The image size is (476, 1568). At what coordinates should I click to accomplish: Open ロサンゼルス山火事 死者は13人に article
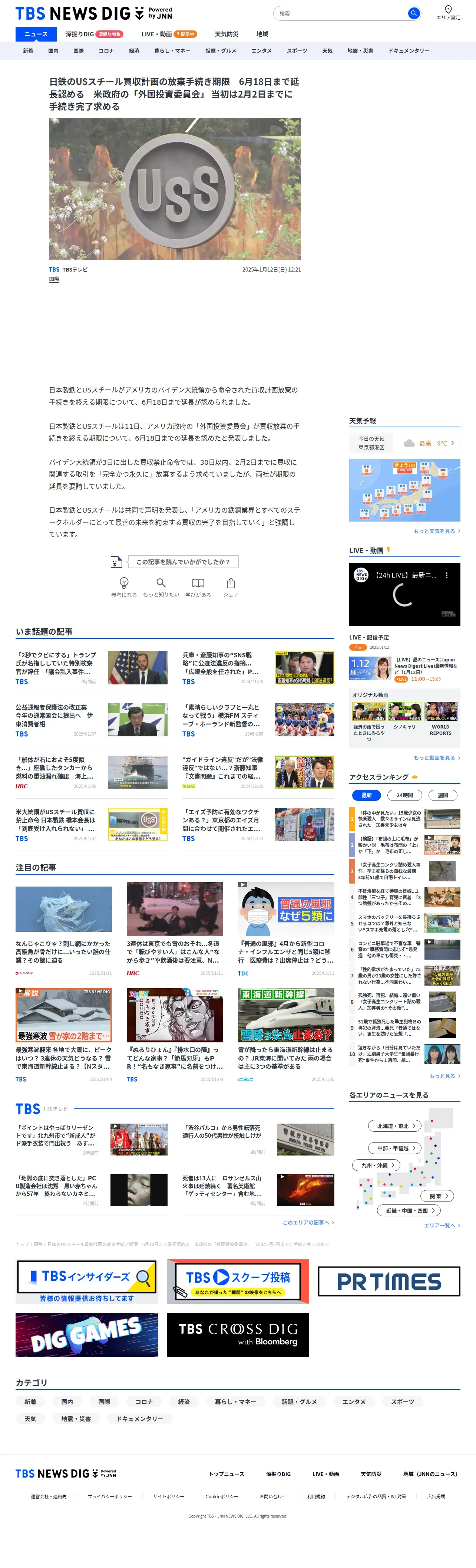point(258,1190)
